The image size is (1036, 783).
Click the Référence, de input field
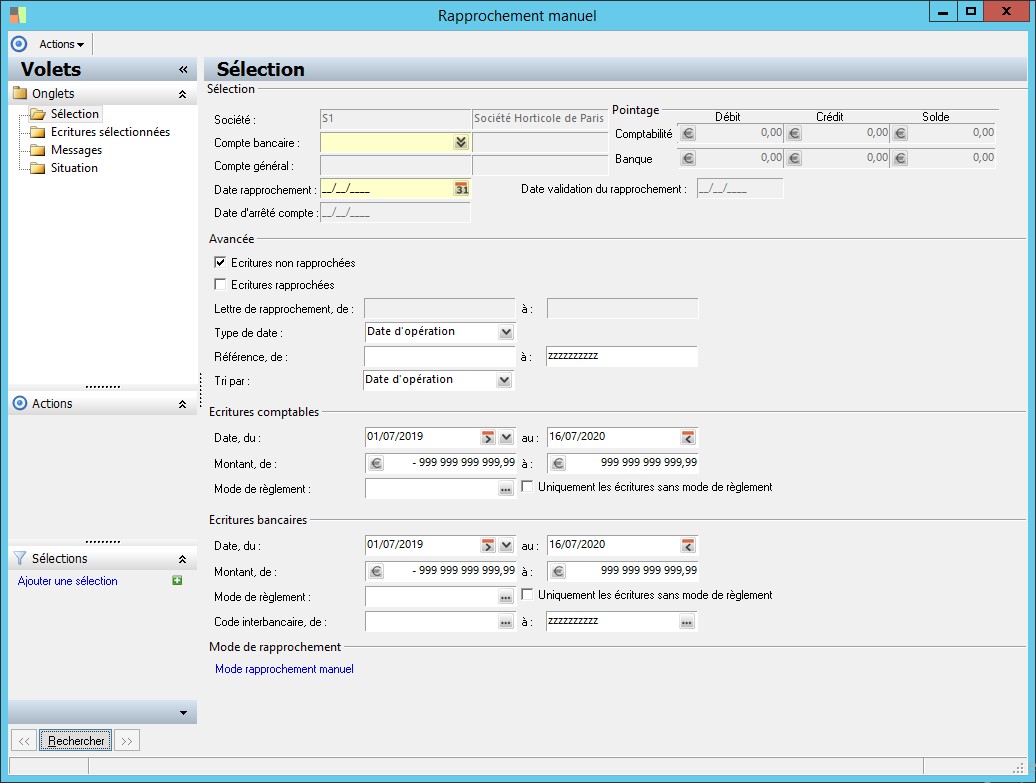pyautogui.click(x=440, y=357)
